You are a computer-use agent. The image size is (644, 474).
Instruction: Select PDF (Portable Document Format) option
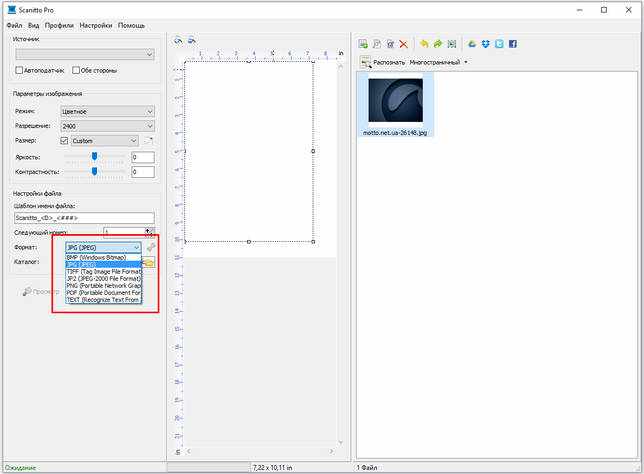(104, 292)
